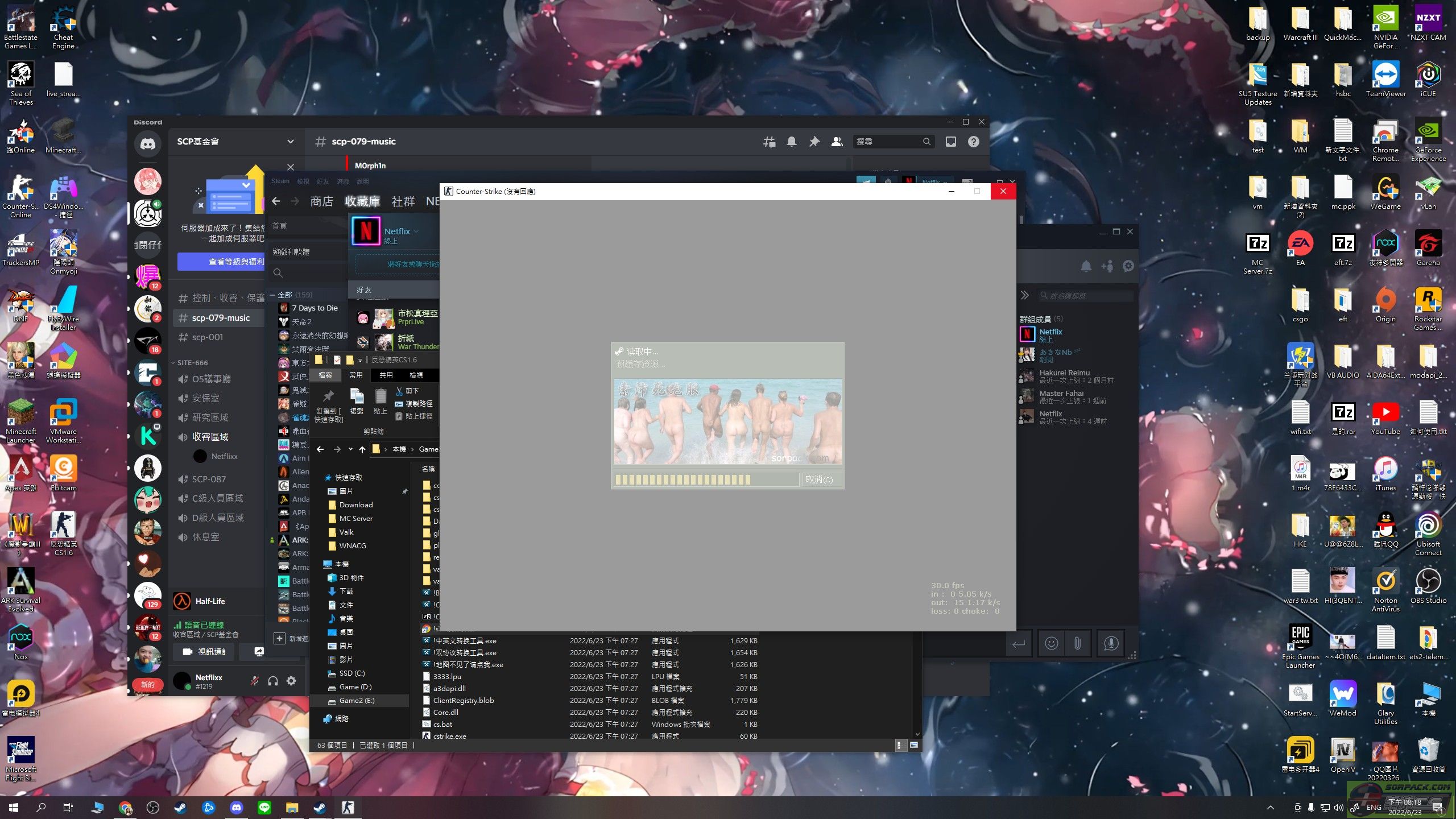This screenshot has width=1456, height=819.
Task: Open Discord notification bell settings
Action: (791, 142)
